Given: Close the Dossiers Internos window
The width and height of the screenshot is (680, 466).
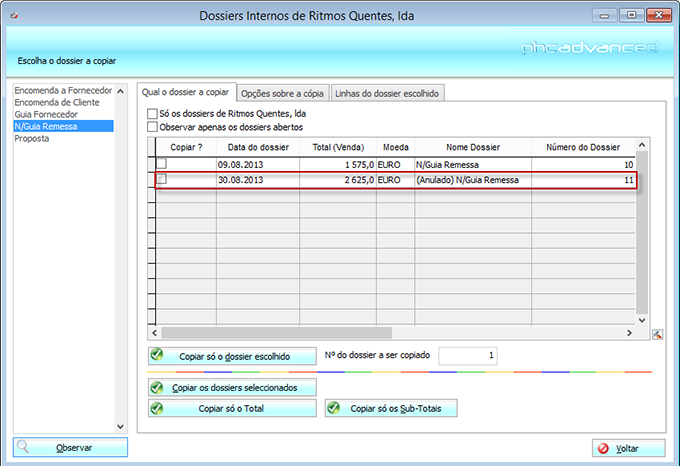Looking at the screenshot, I should click(x=659, y=15).
